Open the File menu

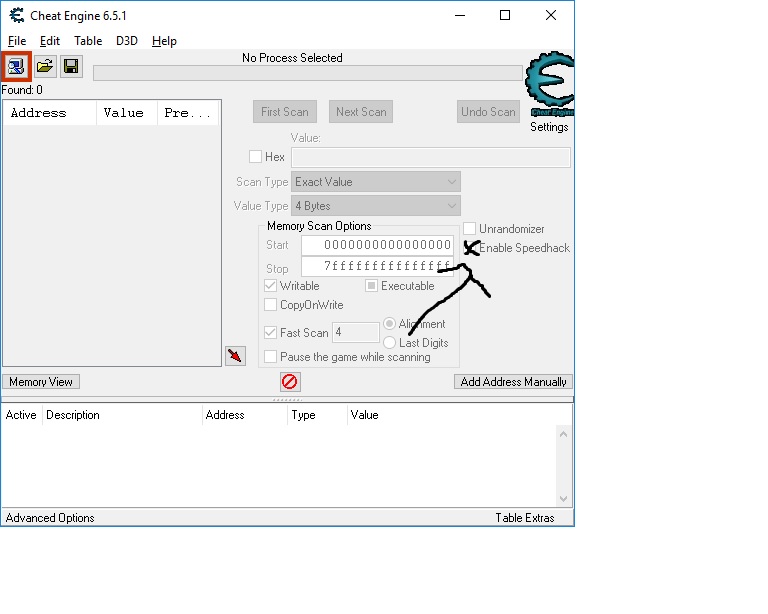click(x=17, y=41)
